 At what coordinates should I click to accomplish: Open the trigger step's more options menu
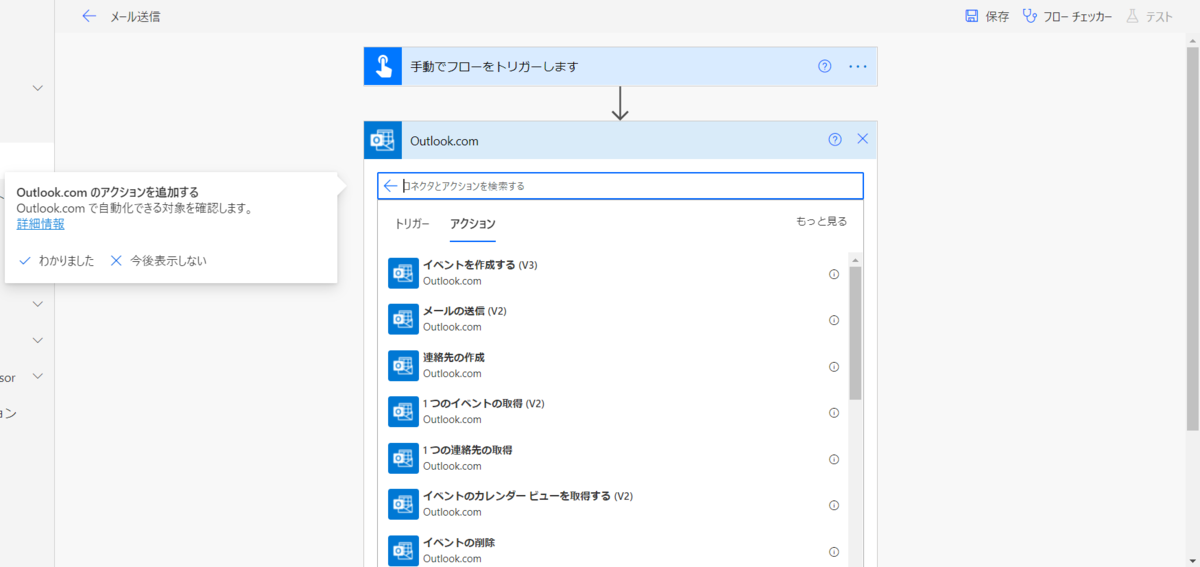[x=858, y=66]
